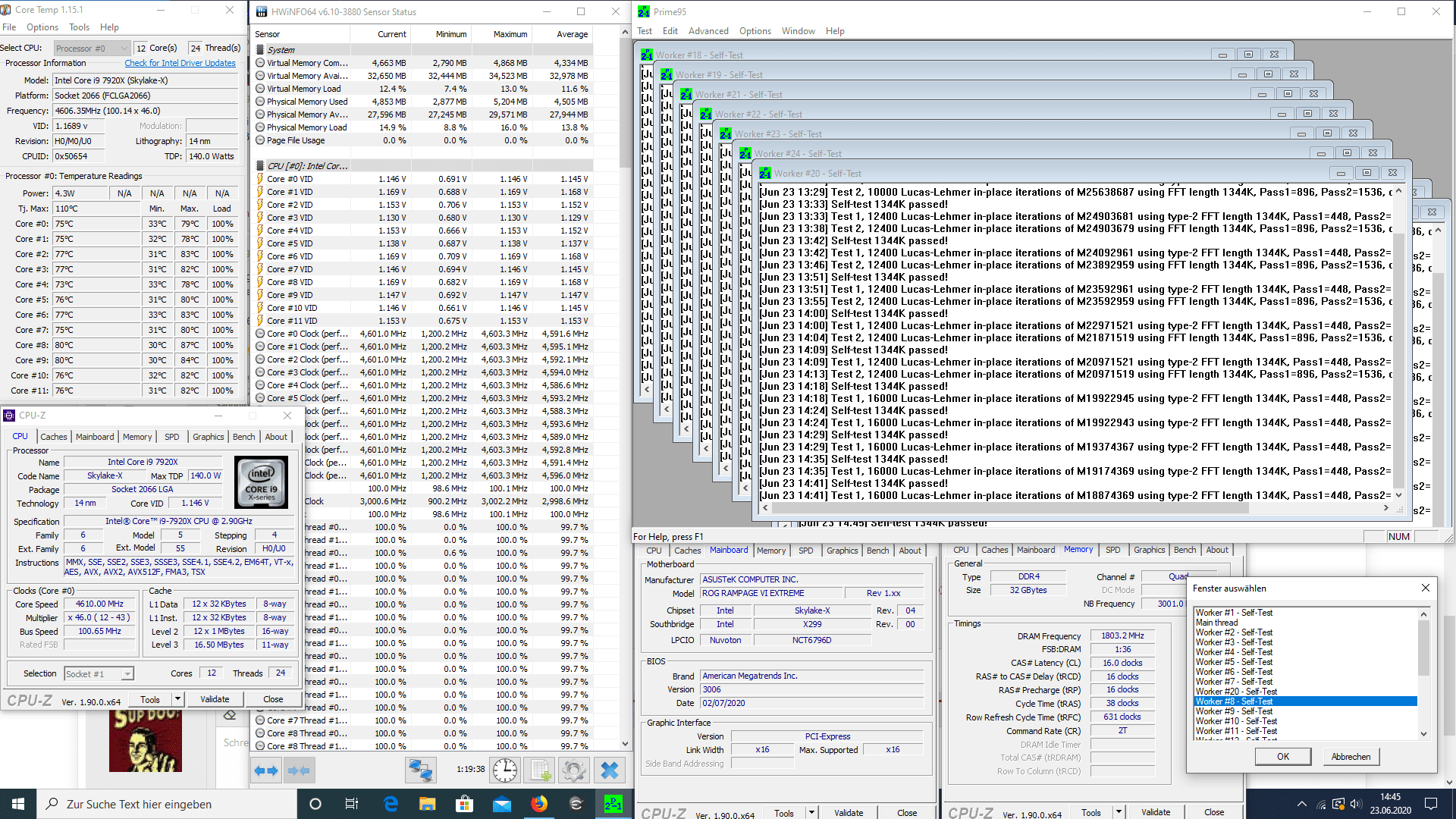The width and height of the screenshot is (1456, 819).
Task: Switch to SPD tab in CPU-Z Memory window
Action: pos(1112,551)
